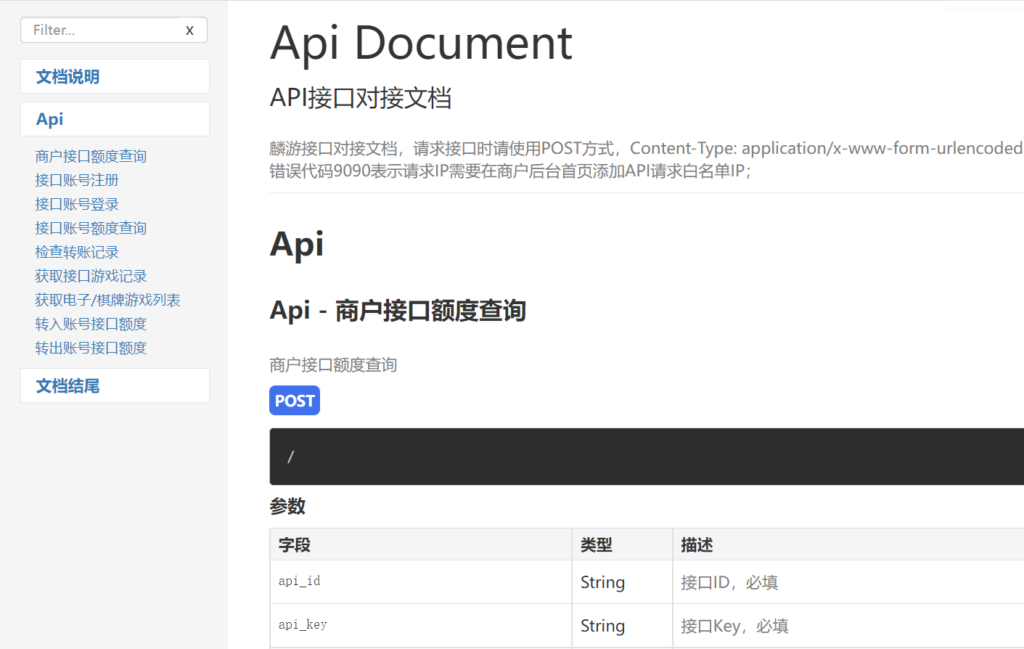This screenshot has width=1024, height=649.
Task: Open 检查转账记录 from the sidebar
Action: pyautogui.click(x=75, y=252)
